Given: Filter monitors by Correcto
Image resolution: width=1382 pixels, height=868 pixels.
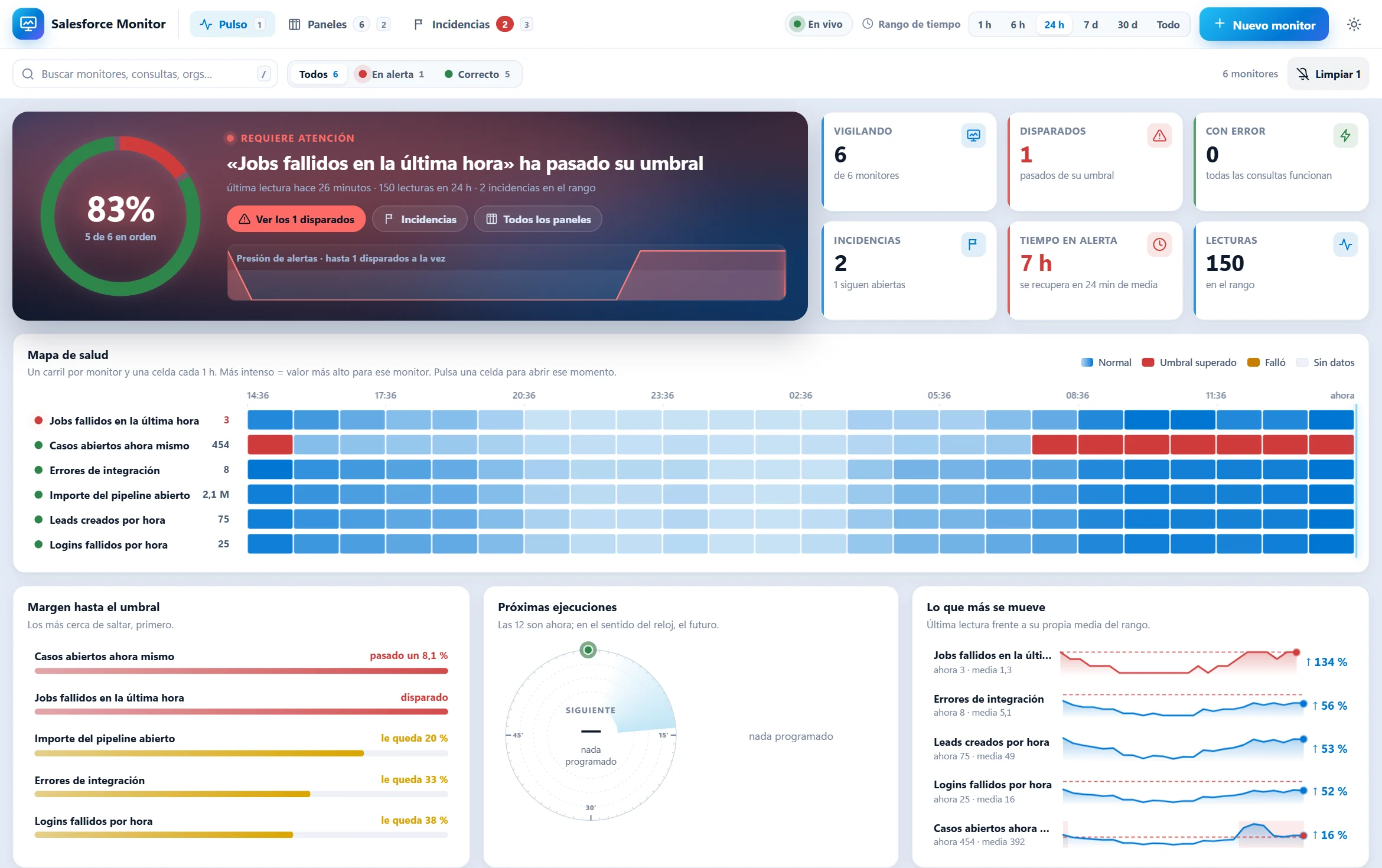Looking at the screenshot, I should tap(478, 74).
